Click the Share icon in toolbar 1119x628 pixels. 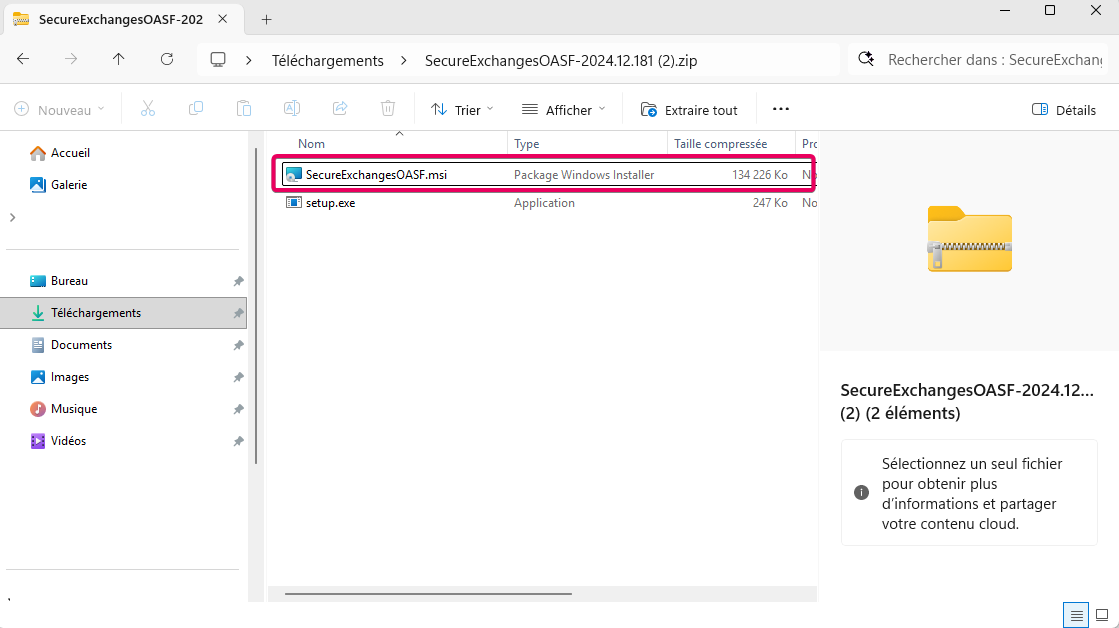click(340, 109)
